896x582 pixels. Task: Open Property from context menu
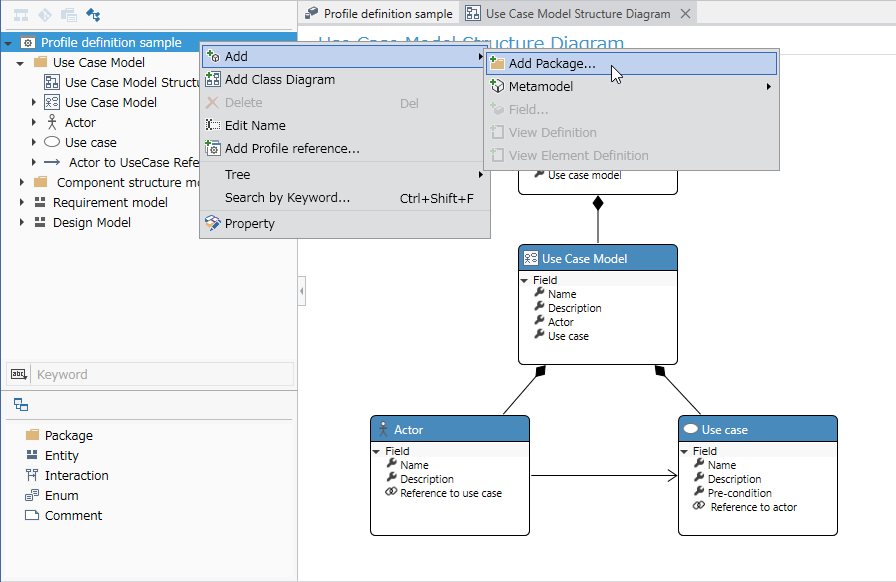[345, 224]
